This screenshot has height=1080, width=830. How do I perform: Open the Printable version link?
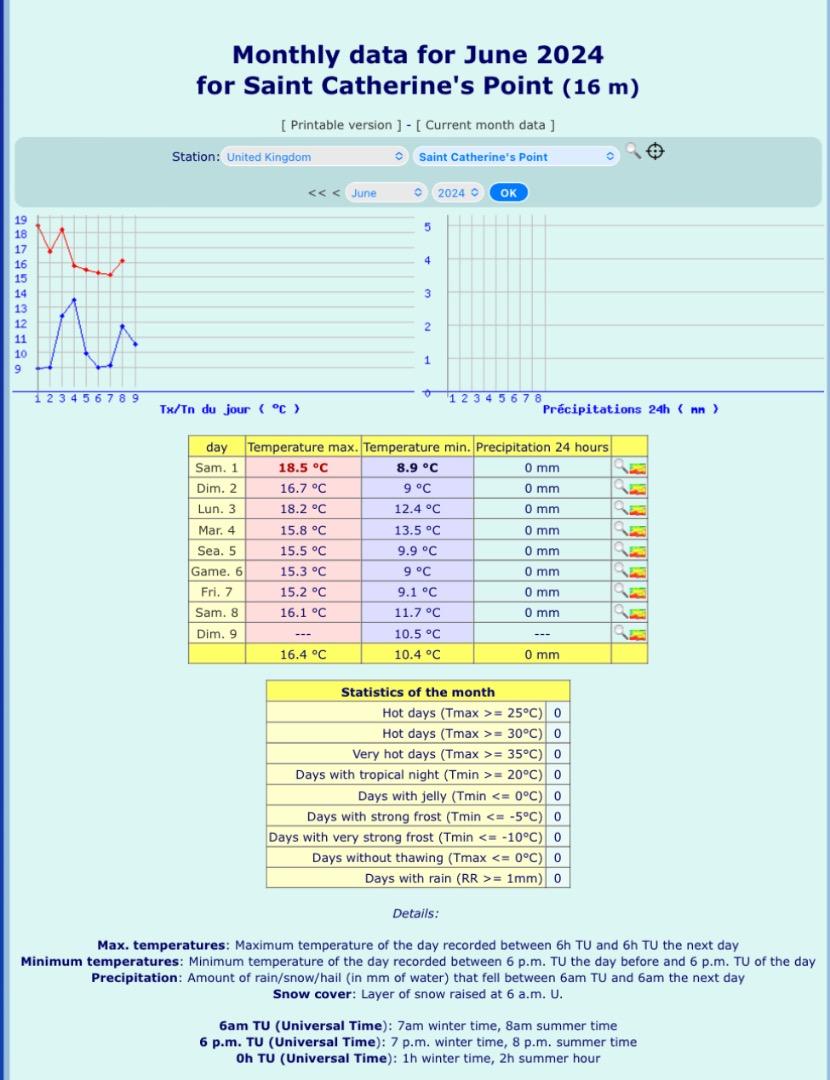pos(341,125)
